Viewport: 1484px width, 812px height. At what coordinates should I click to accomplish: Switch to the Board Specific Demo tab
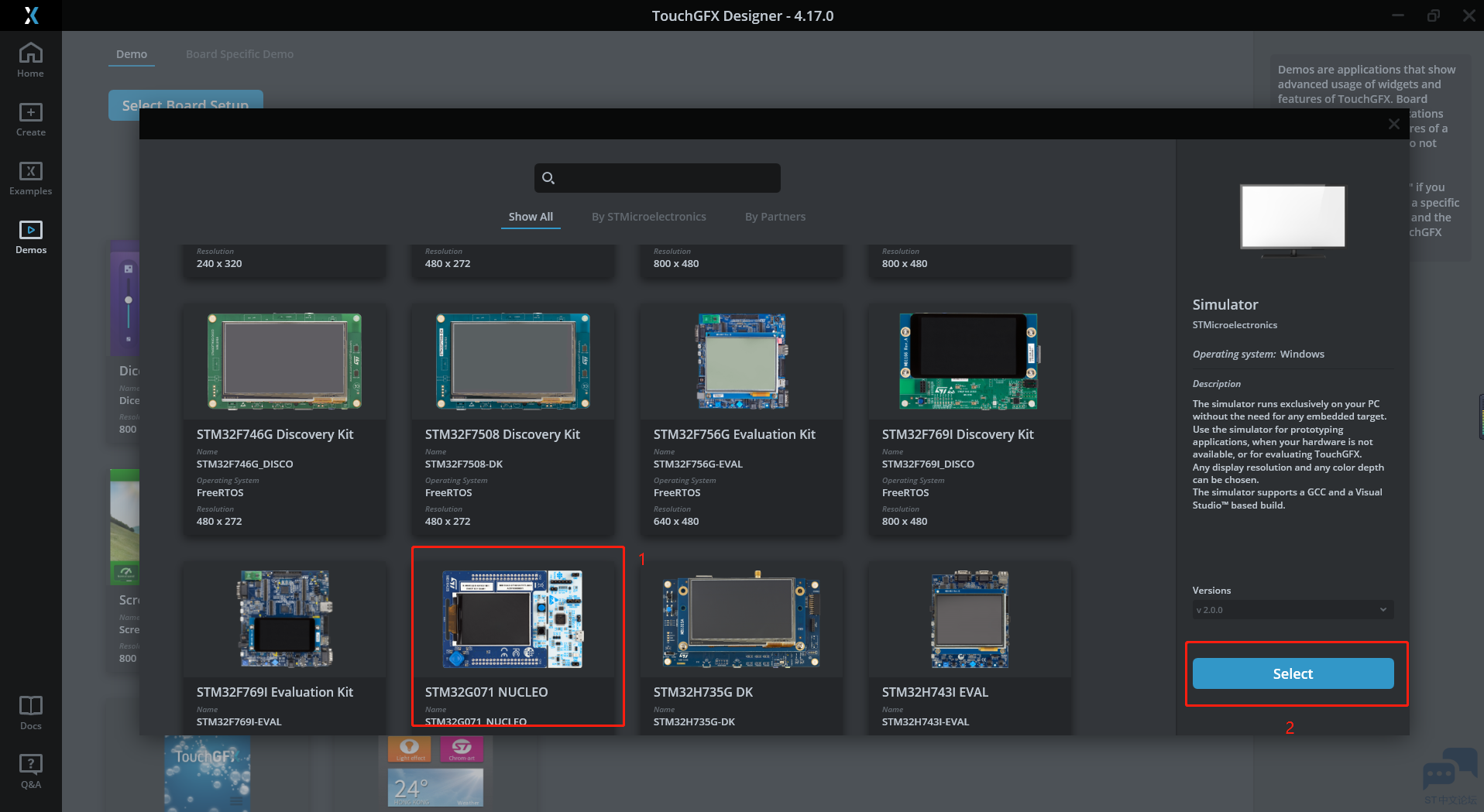tap(239, 54)
